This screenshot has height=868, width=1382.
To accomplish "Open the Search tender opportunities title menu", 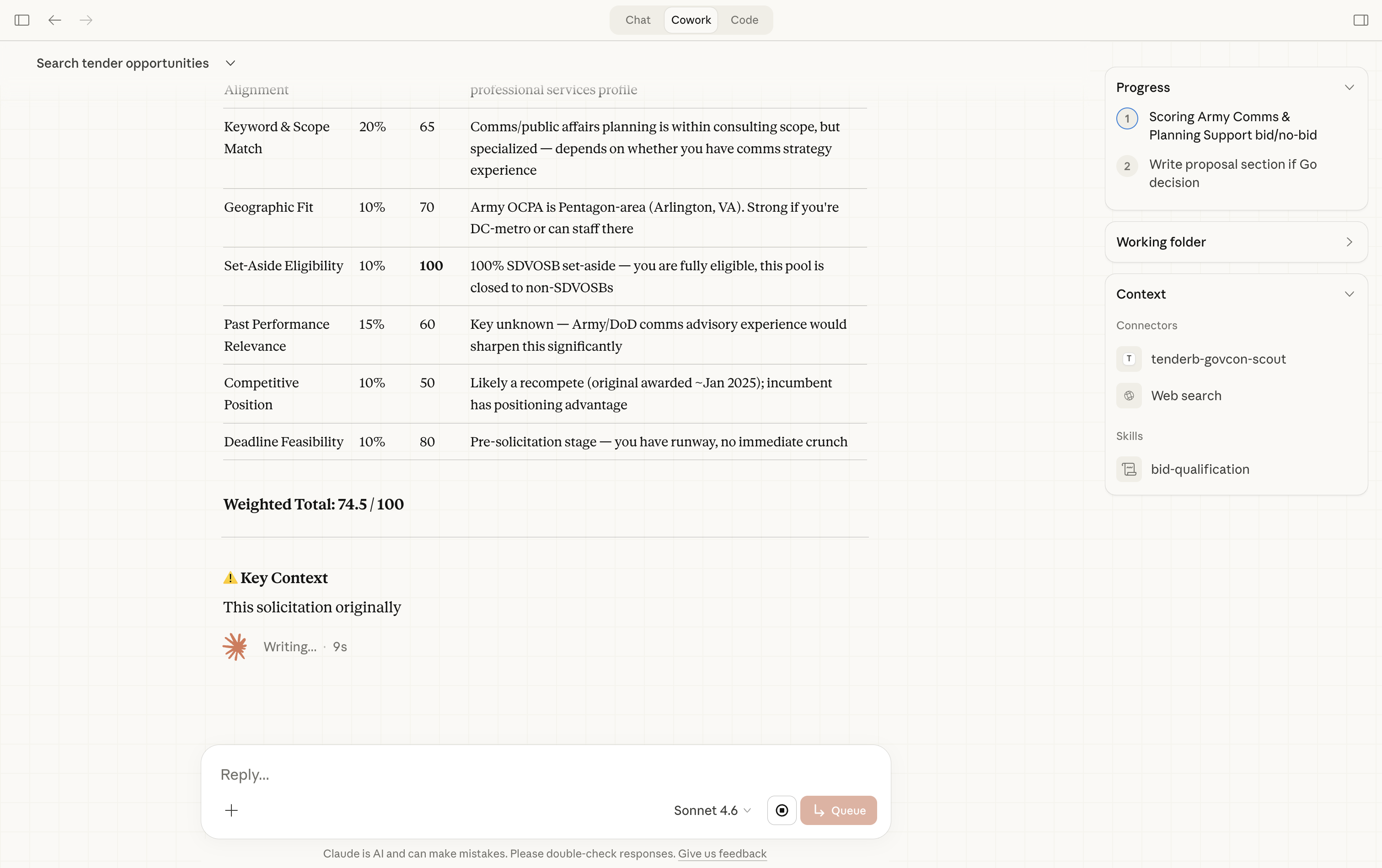I will point(230,63).
